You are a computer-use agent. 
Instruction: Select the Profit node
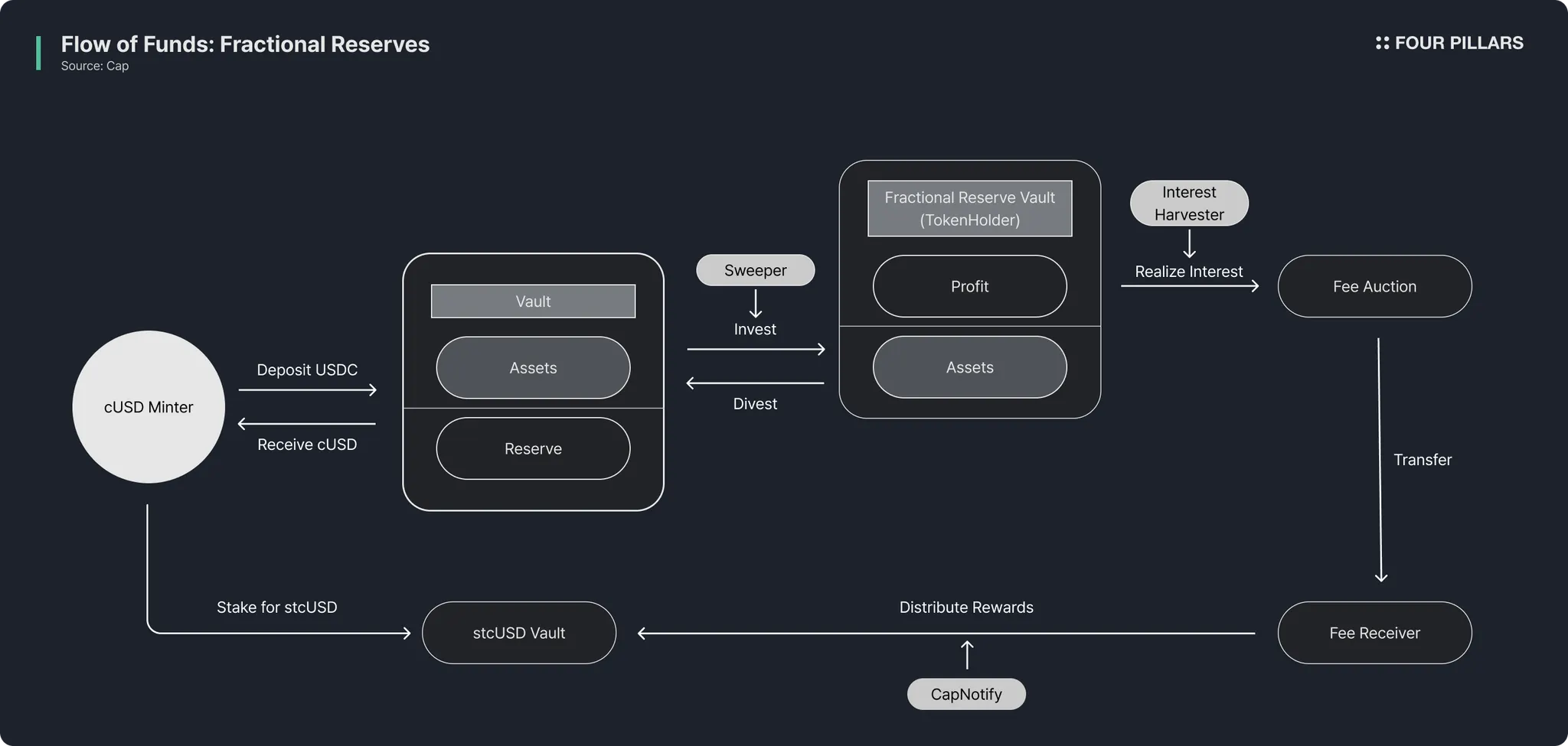969,286
